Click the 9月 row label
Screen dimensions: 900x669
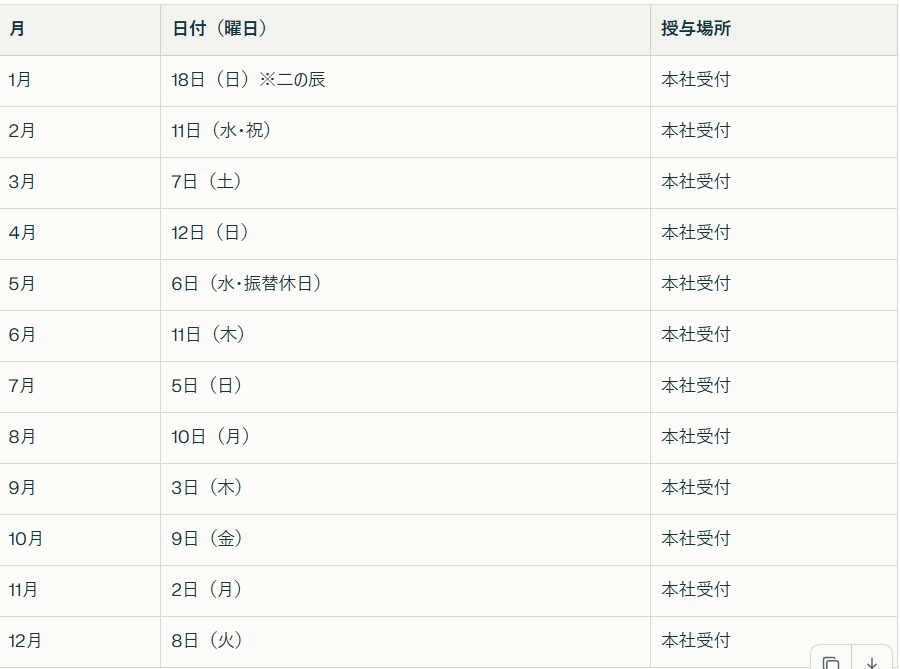[x=21, y=488]
